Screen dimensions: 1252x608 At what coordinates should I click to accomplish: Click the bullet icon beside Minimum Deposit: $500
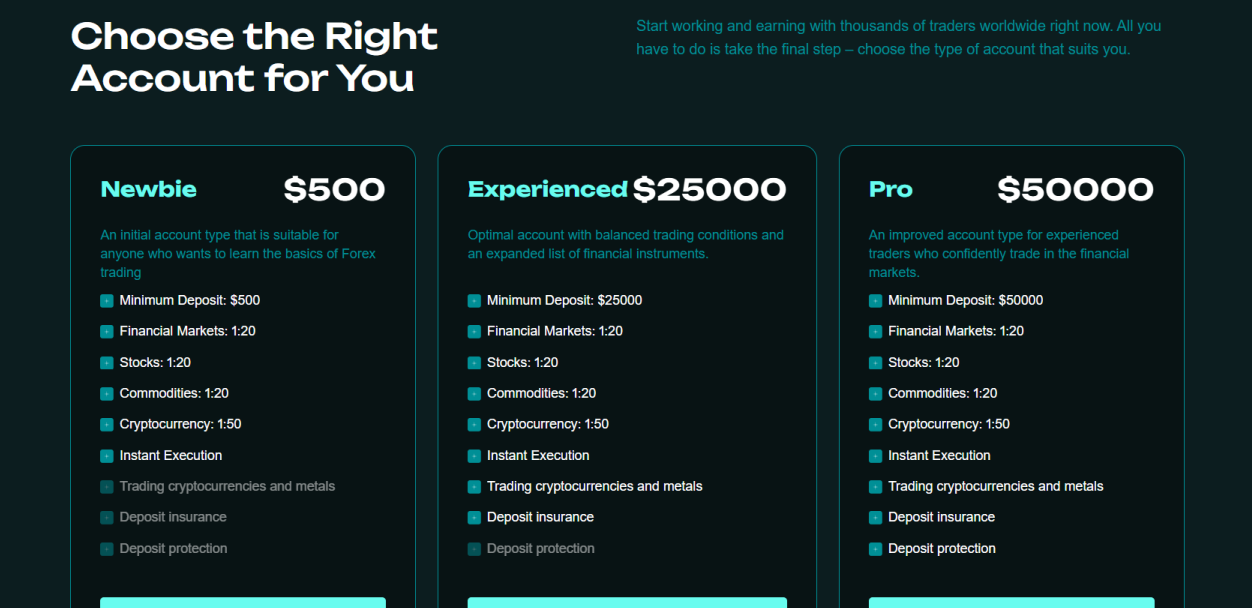click(x=107, y=301)
